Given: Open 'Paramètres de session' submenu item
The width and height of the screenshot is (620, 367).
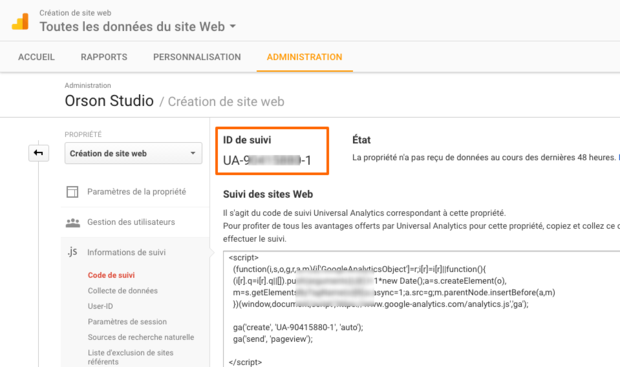Looking at the screenshot, I should tap(127, 322).
